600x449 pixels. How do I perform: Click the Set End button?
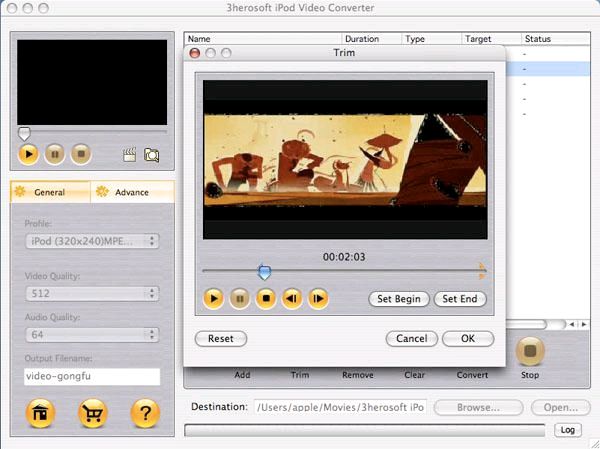460,299
